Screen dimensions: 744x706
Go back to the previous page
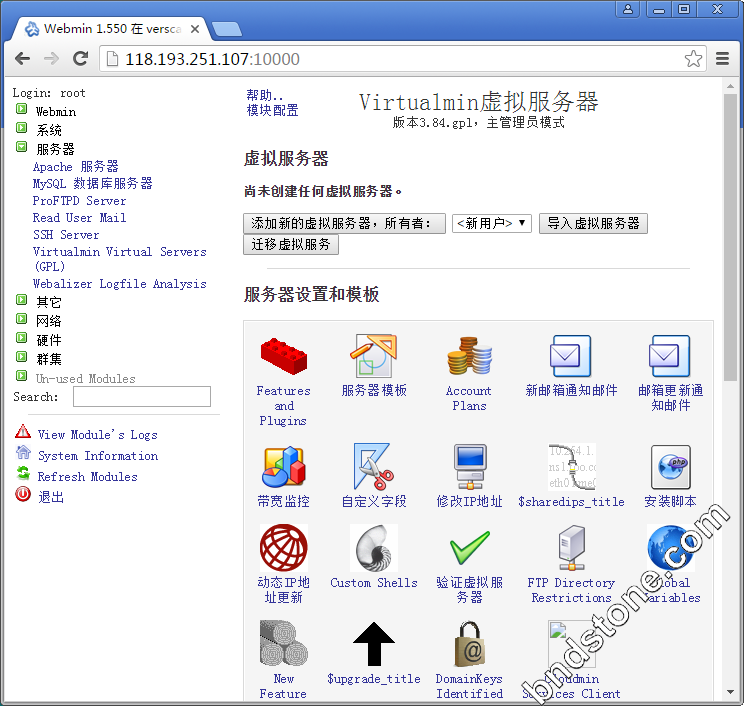coord(22,59)
